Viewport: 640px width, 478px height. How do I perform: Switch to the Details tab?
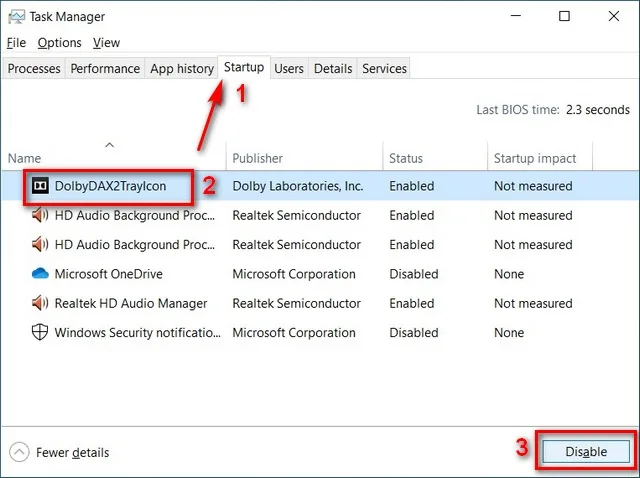coord(333,68)
